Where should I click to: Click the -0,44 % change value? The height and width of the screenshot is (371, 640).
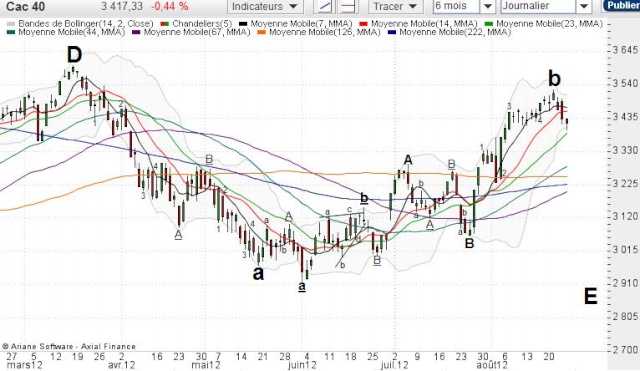[170, 6]
